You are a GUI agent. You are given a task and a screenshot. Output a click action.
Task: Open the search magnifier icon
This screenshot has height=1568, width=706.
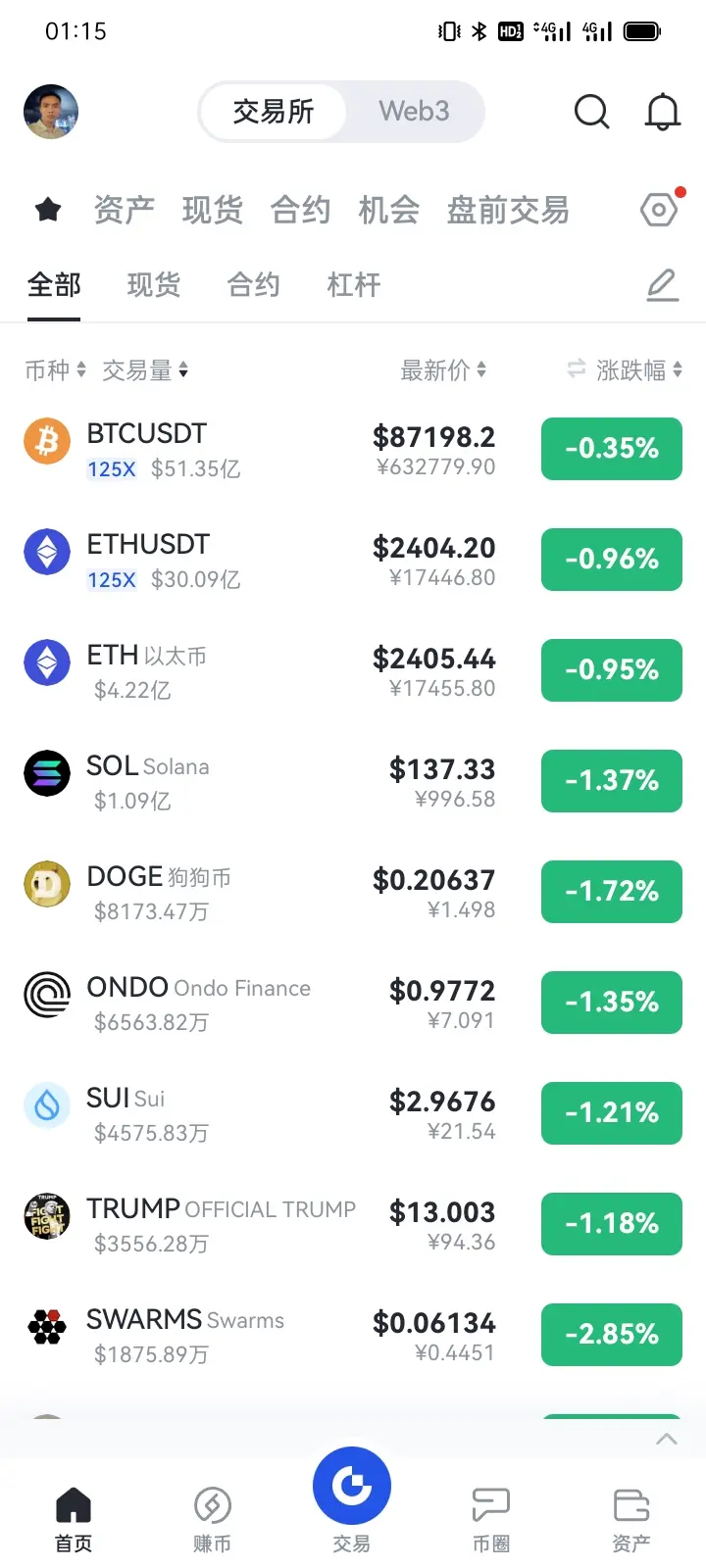click(x=591, y=112)
